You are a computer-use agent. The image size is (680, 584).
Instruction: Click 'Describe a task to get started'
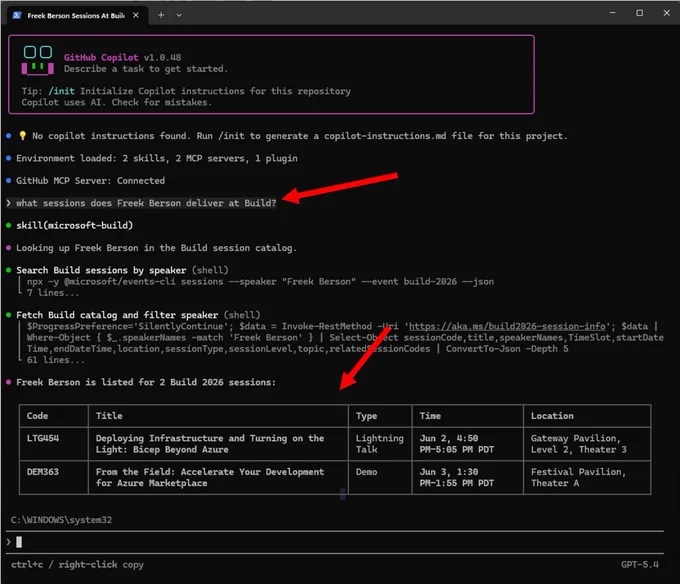coord(146,69)
